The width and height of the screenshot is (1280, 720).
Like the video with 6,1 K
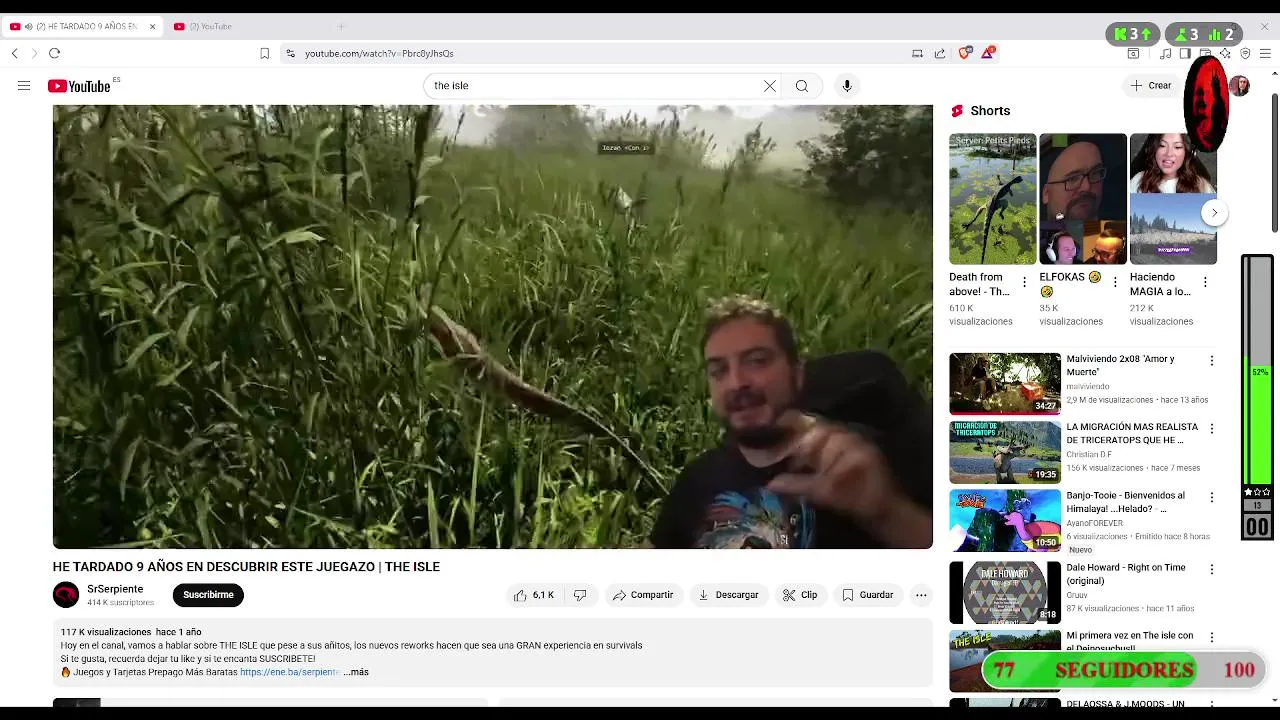[534, 595]
